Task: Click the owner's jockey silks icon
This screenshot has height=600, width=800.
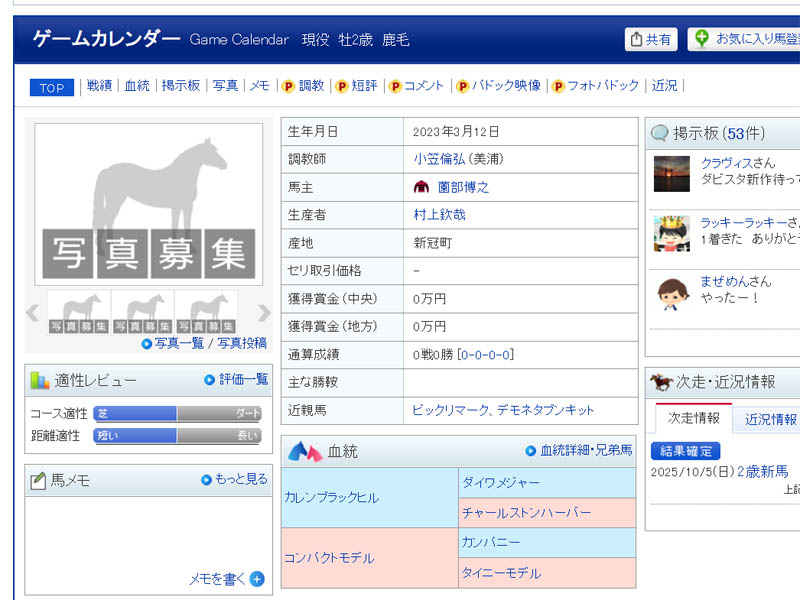Action: pyautogui.click(x=421, y=187)
